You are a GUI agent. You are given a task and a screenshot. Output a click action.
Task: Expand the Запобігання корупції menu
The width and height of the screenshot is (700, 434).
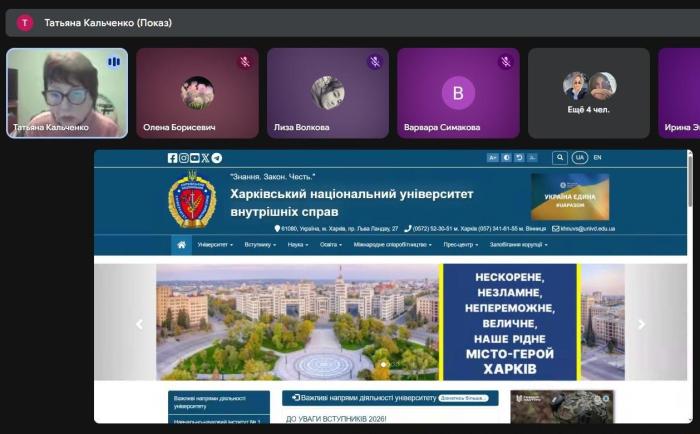point(518,245)
